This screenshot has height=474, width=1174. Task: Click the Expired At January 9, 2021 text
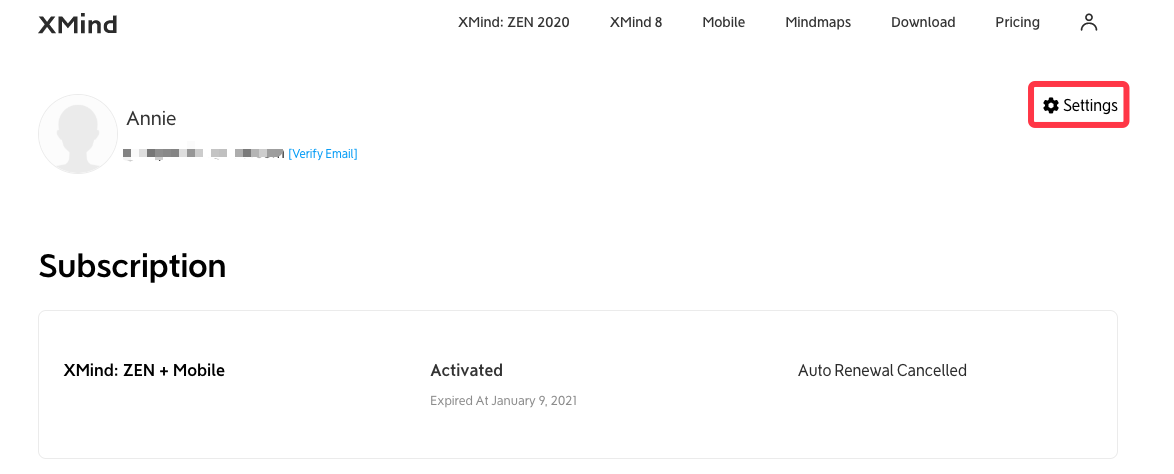tap(503, 401)
